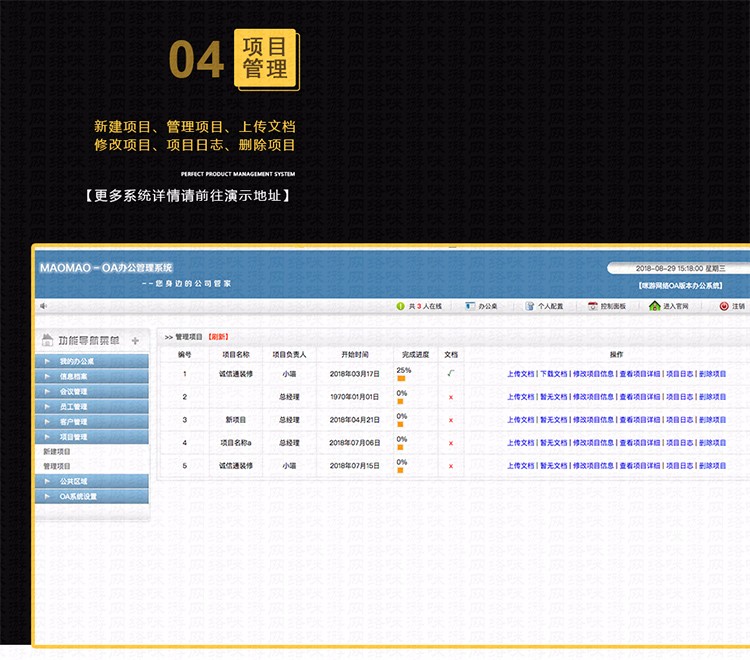This screenshot has width=750, height=660.
Task: Expand the 公共区域 sidebar section
Action: [92, 481]
